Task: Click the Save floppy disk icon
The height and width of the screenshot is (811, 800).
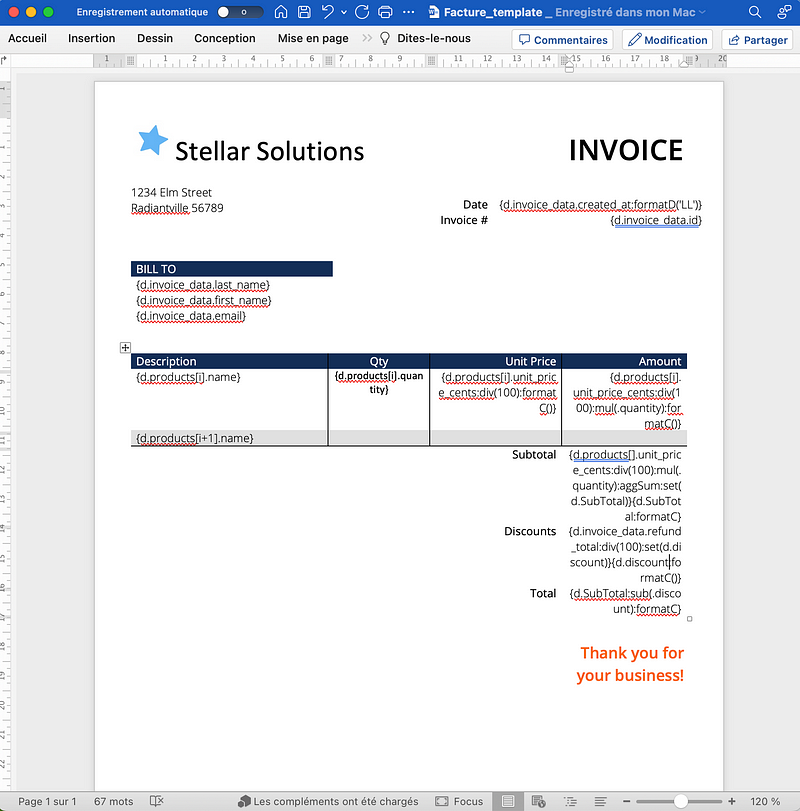Action: pos(304,12)
